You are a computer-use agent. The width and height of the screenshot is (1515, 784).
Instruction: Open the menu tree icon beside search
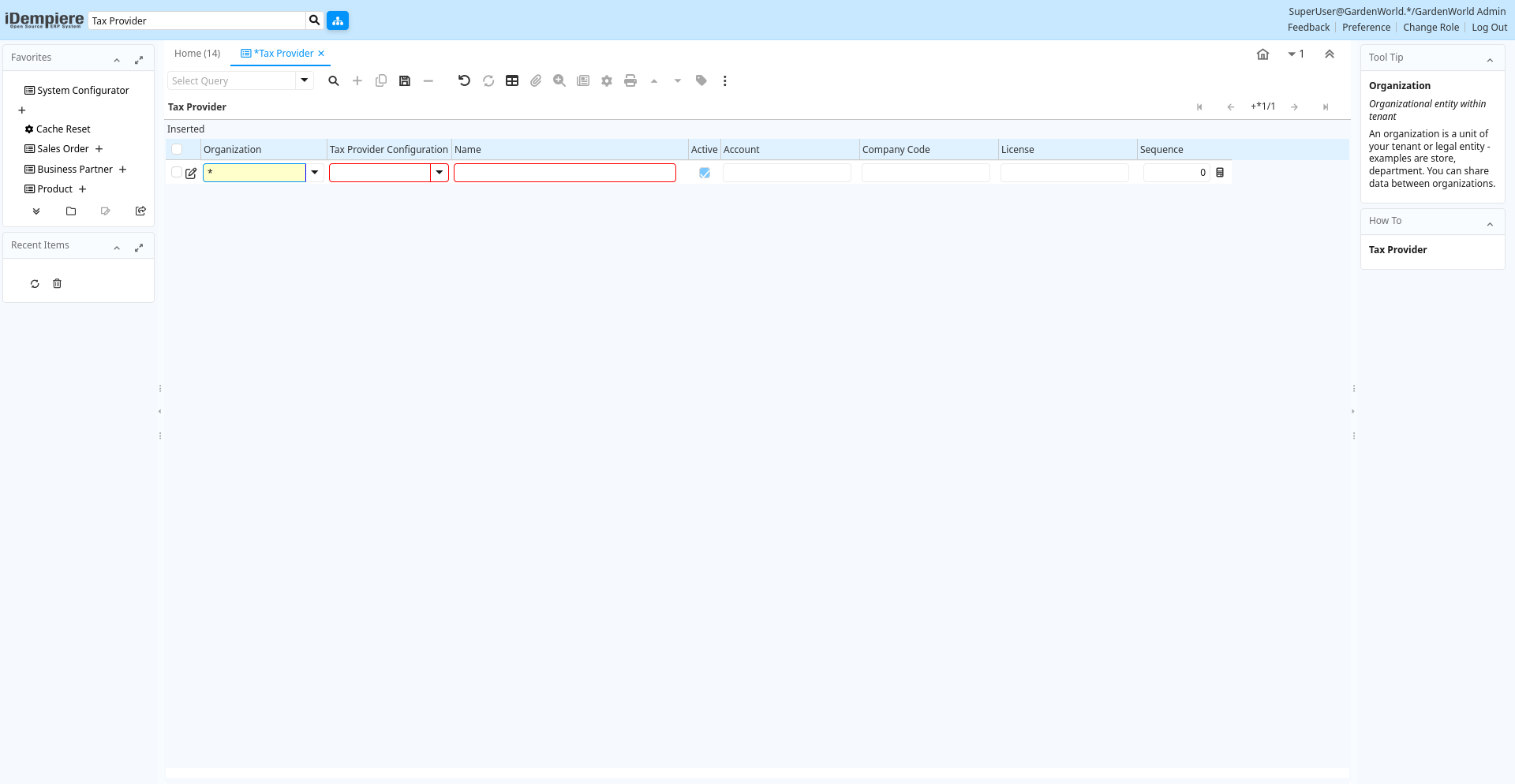pyautogui.click(x=338, y=21)
